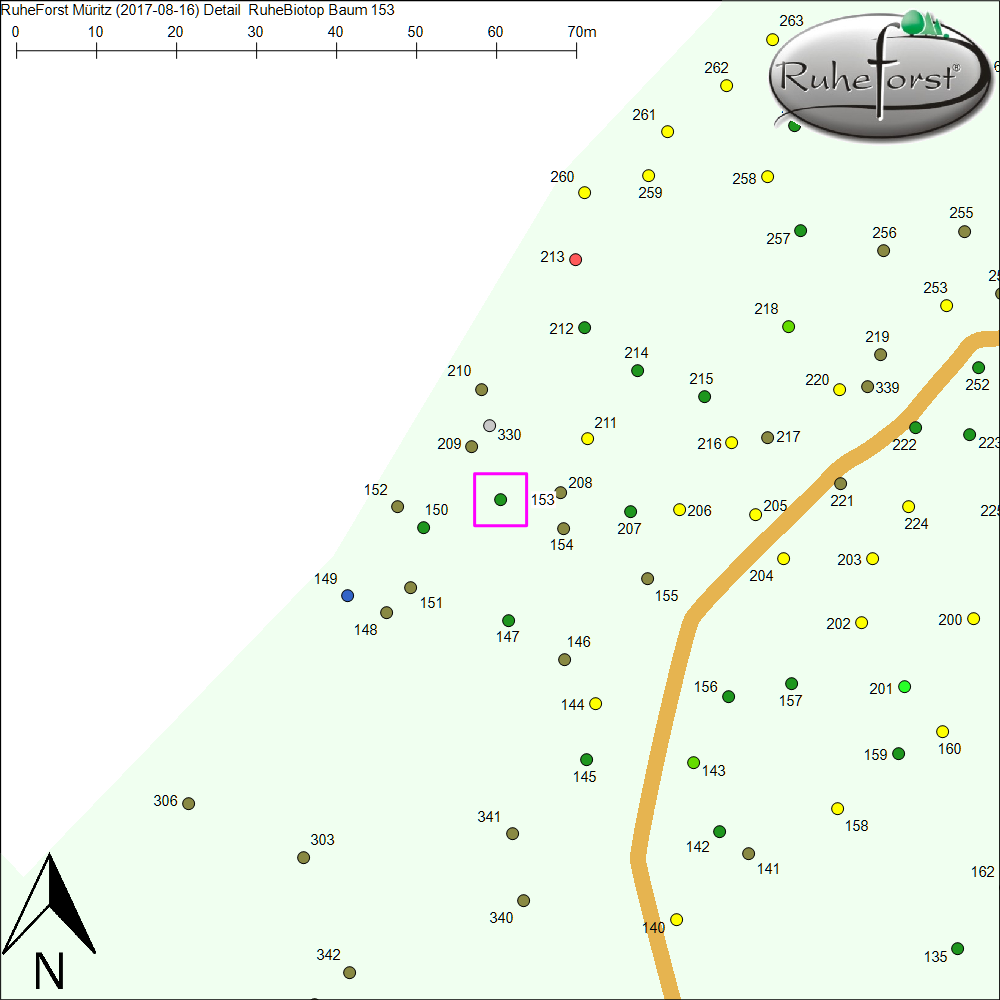
Task: Click the yellow tree marker 144
Action: (x=596, y=704)
